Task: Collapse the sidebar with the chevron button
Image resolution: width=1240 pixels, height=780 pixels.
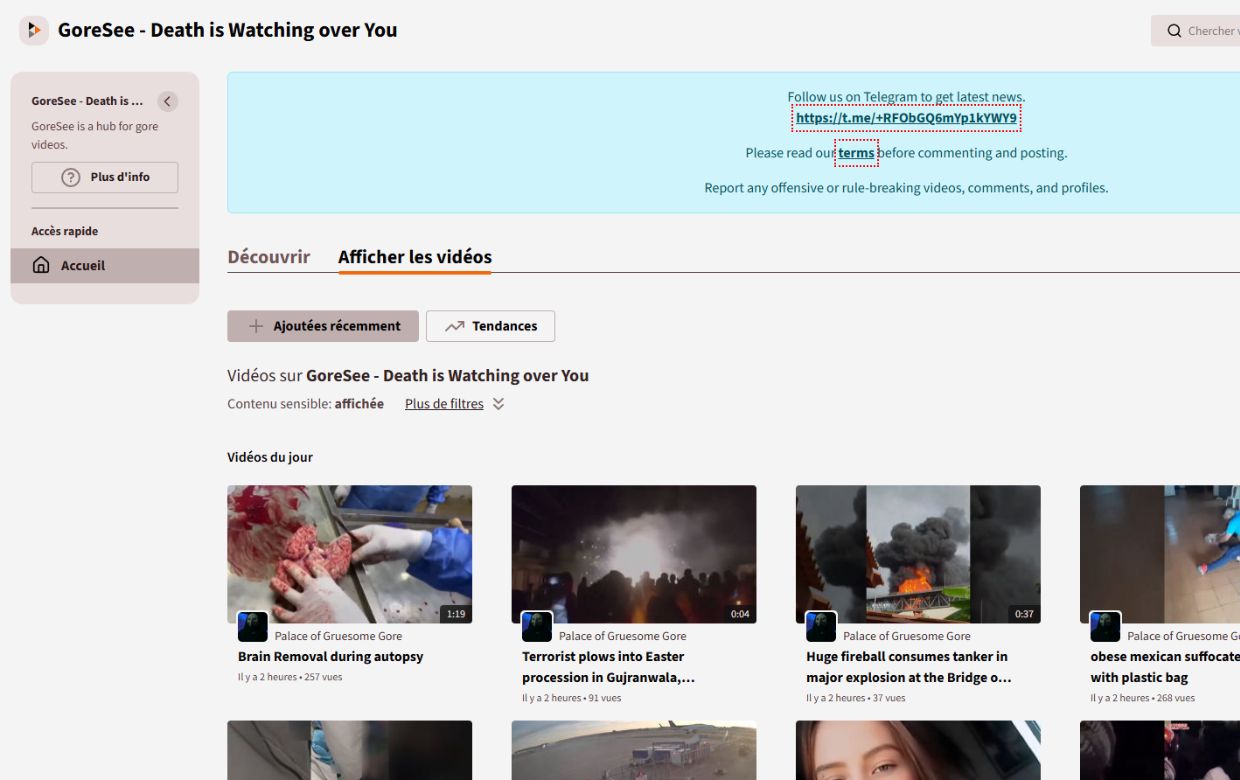Action: (x=167, y=101)
